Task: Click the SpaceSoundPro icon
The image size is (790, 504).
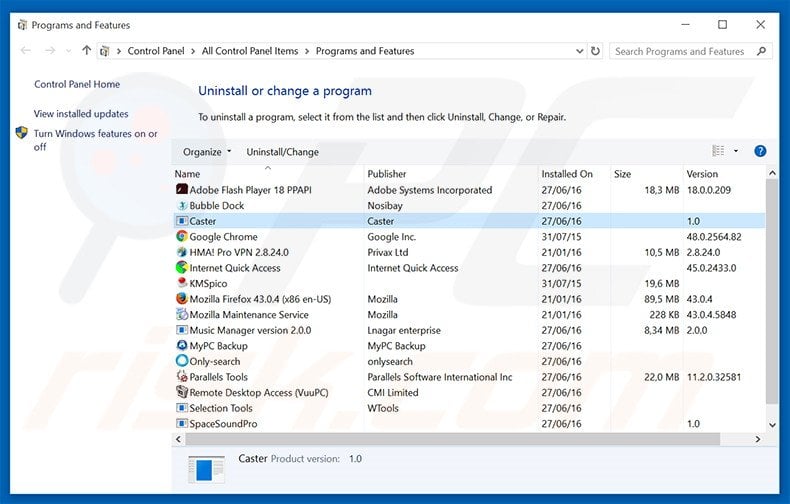Action: 181,423
